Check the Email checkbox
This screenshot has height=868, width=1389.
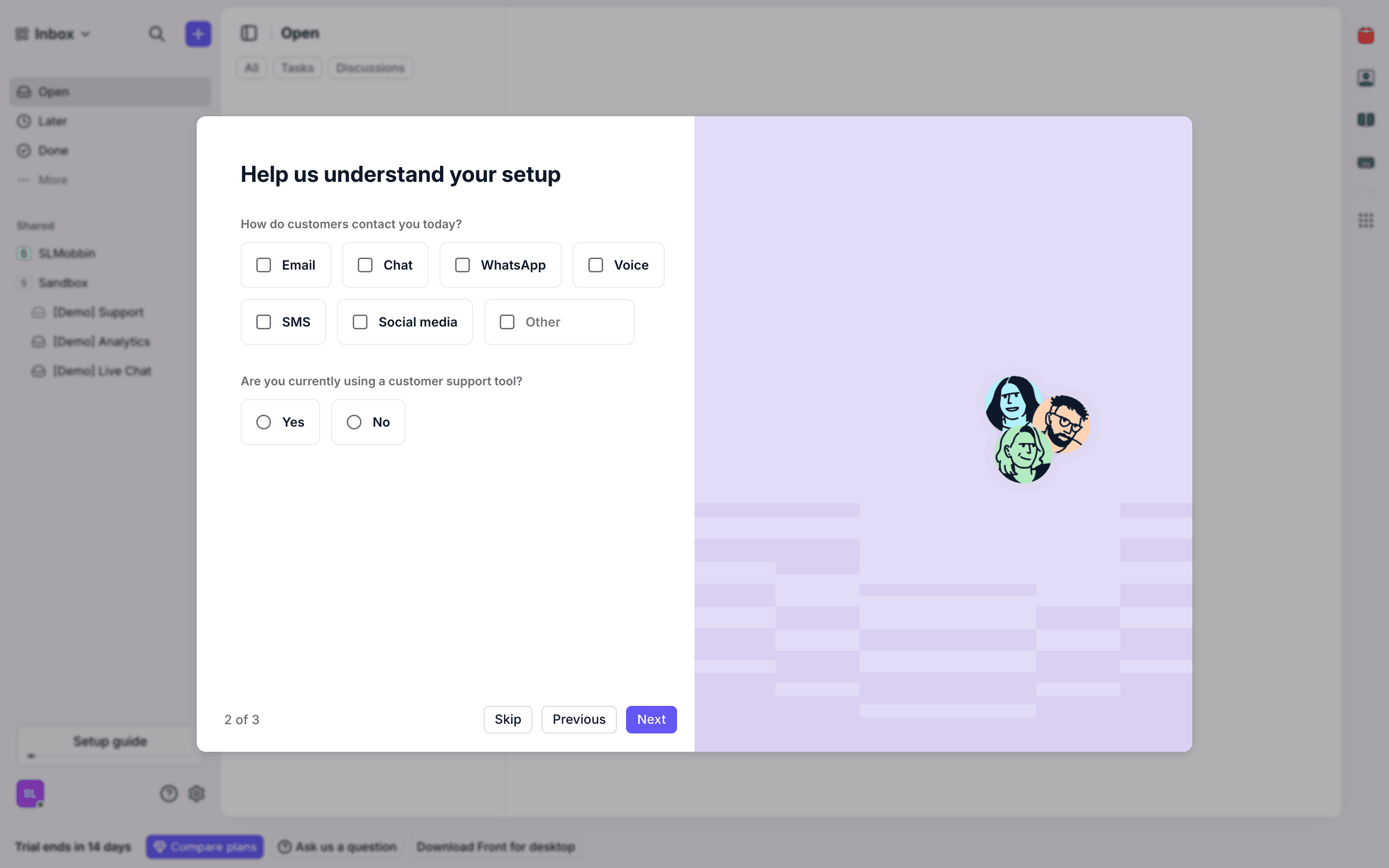click(x=264, y=265)
